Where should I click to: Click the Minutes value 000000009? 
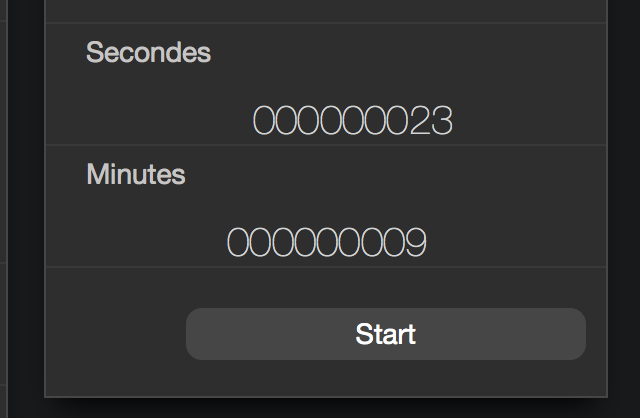[x=327, y=242]
